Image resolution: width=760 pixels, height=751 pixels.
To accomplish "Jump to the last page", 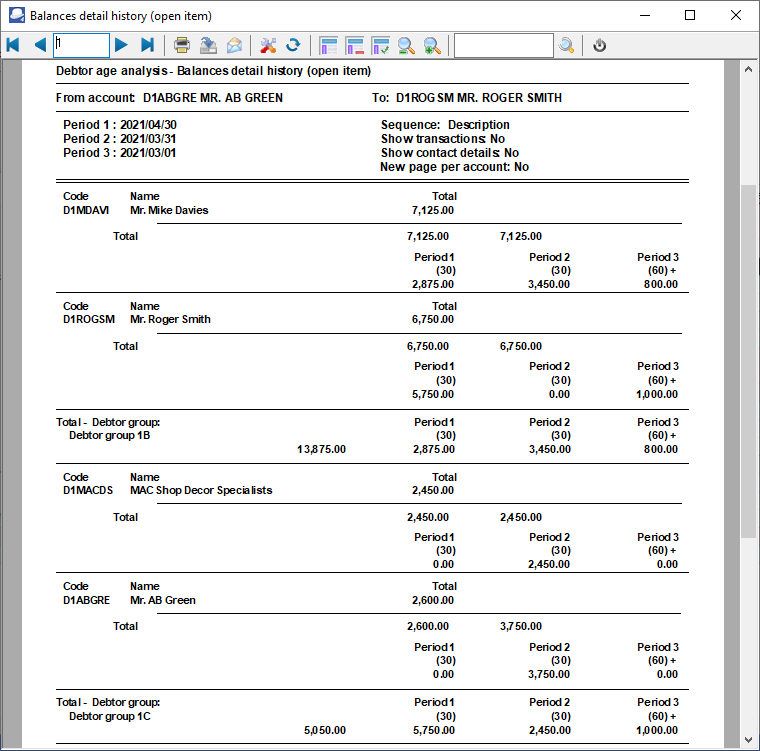I will tap(147, 45).
